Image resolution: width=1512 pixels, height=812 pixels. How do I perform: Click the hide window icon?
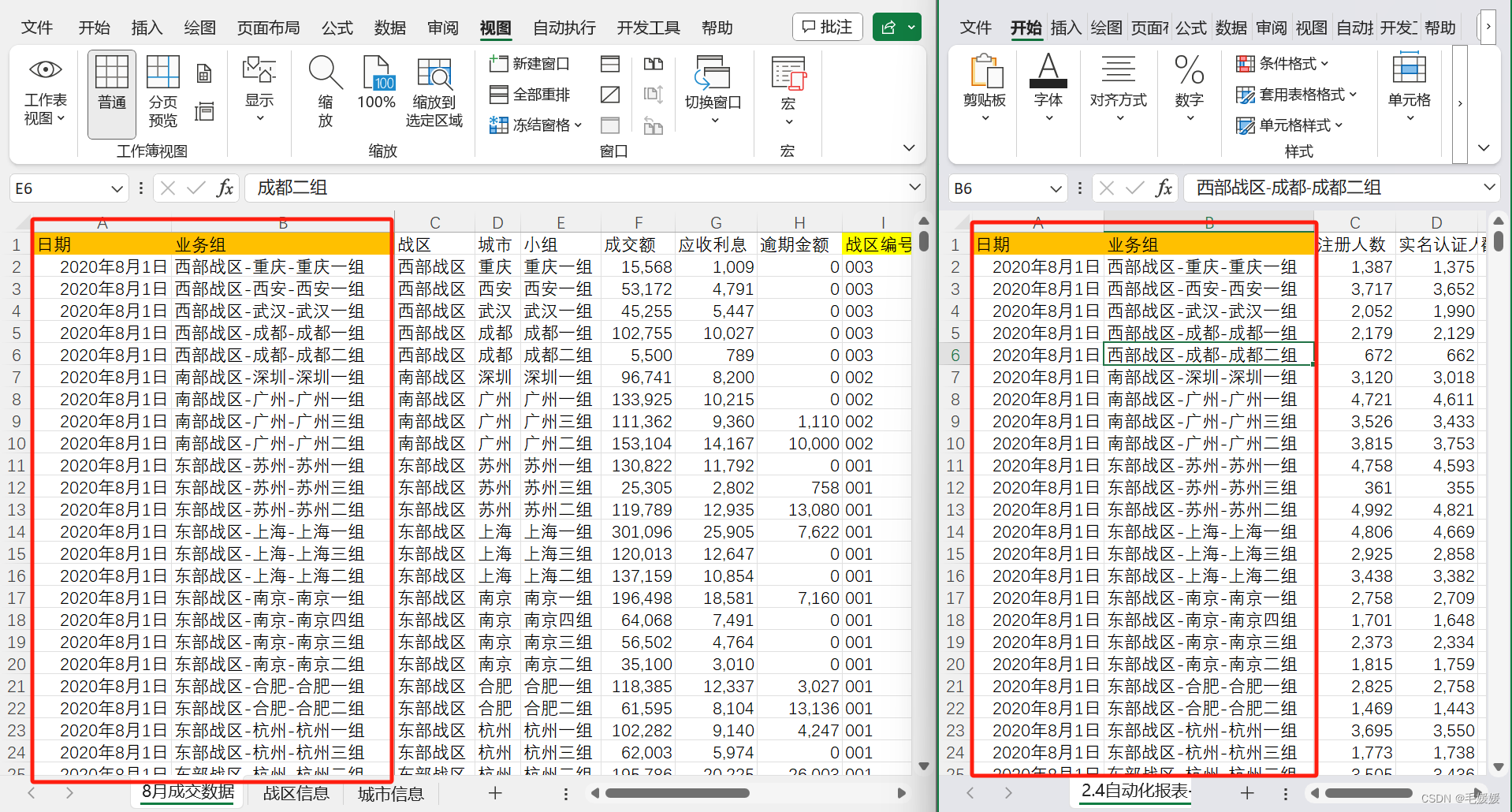tap(609, 95)
